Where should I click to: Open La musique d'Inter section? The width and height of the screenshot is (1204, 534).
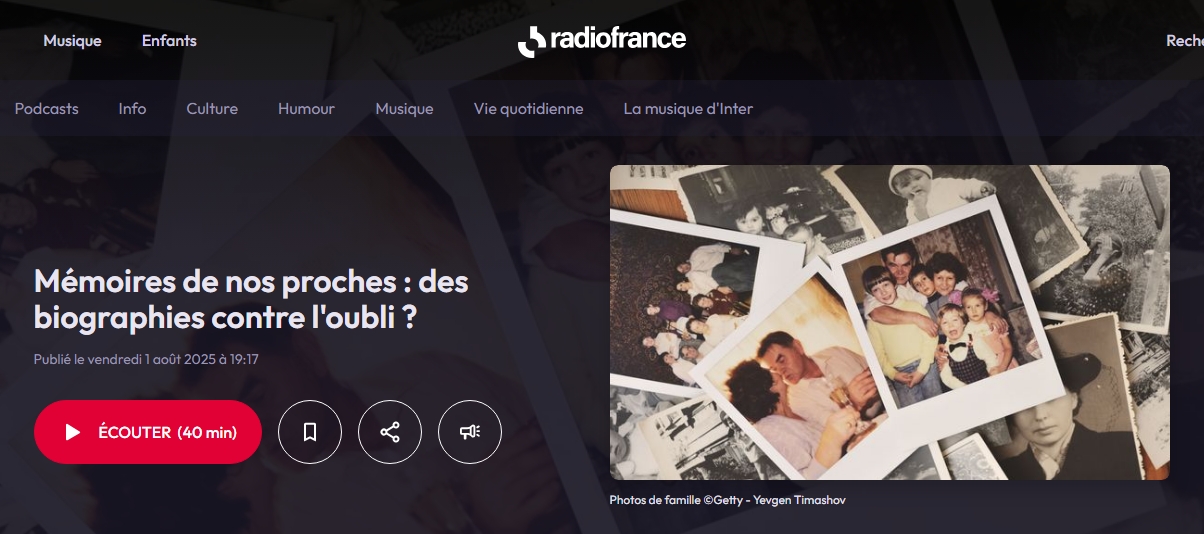point(688,109)
